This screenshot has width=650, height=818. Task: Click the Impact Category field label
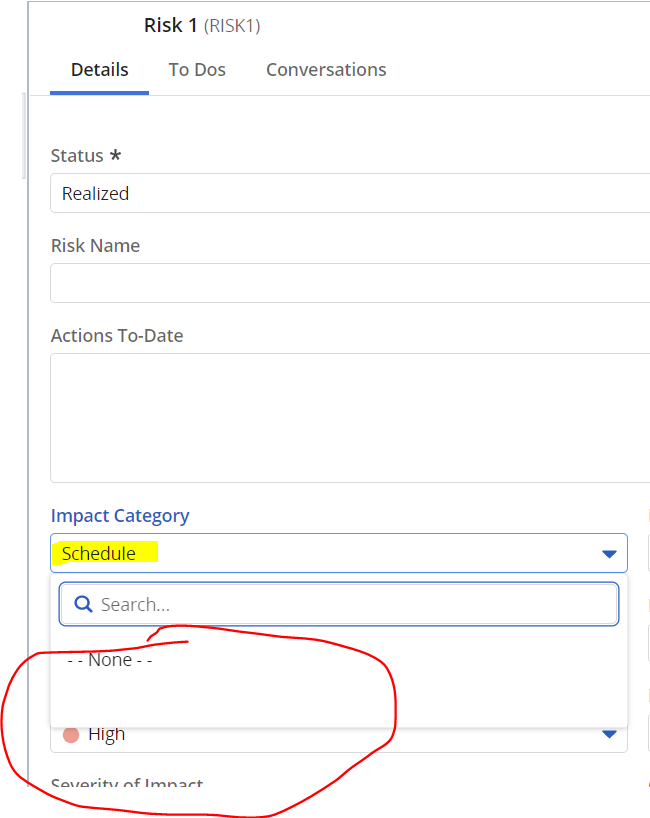coord(120,516)
